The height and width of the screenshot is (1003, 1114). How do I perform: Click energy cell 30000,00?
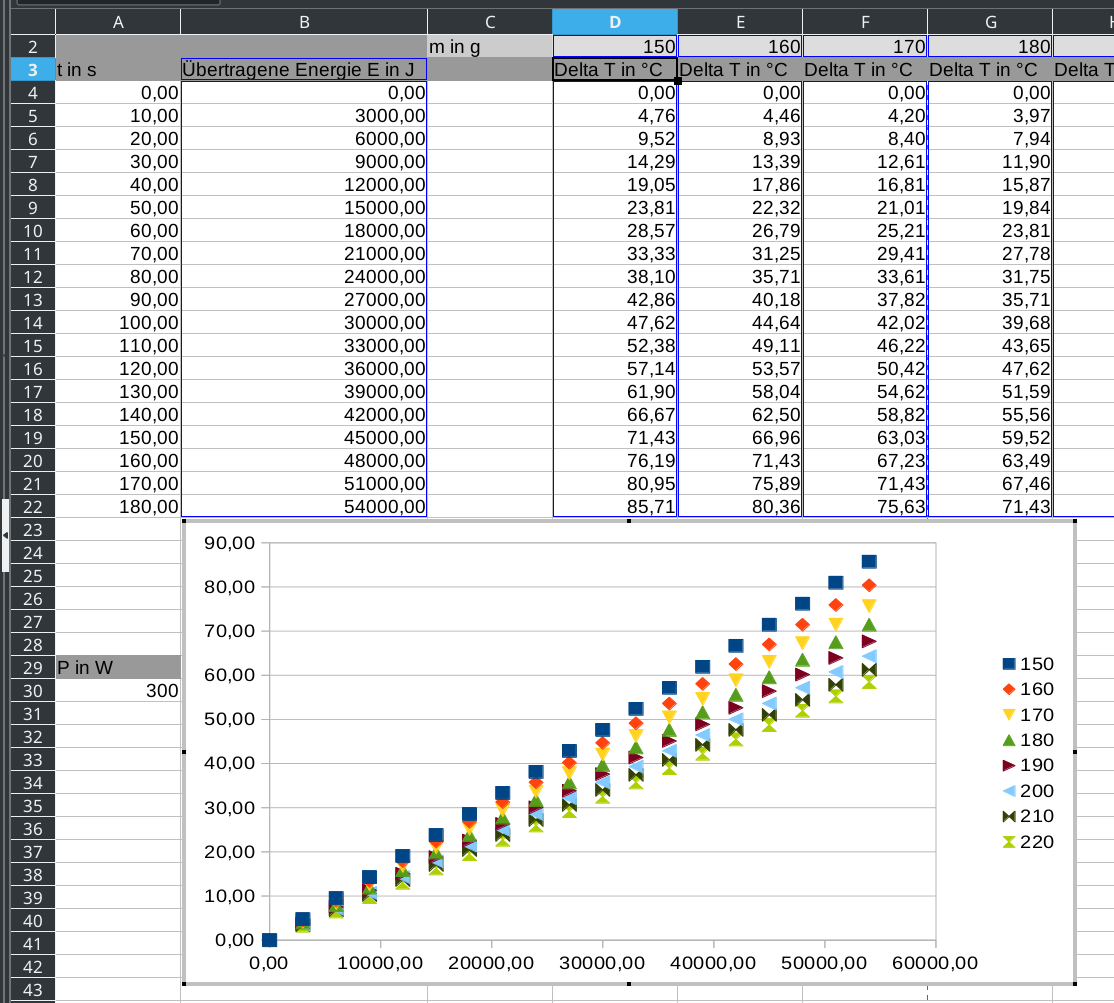pyautogui.click(x=304, y=323)
